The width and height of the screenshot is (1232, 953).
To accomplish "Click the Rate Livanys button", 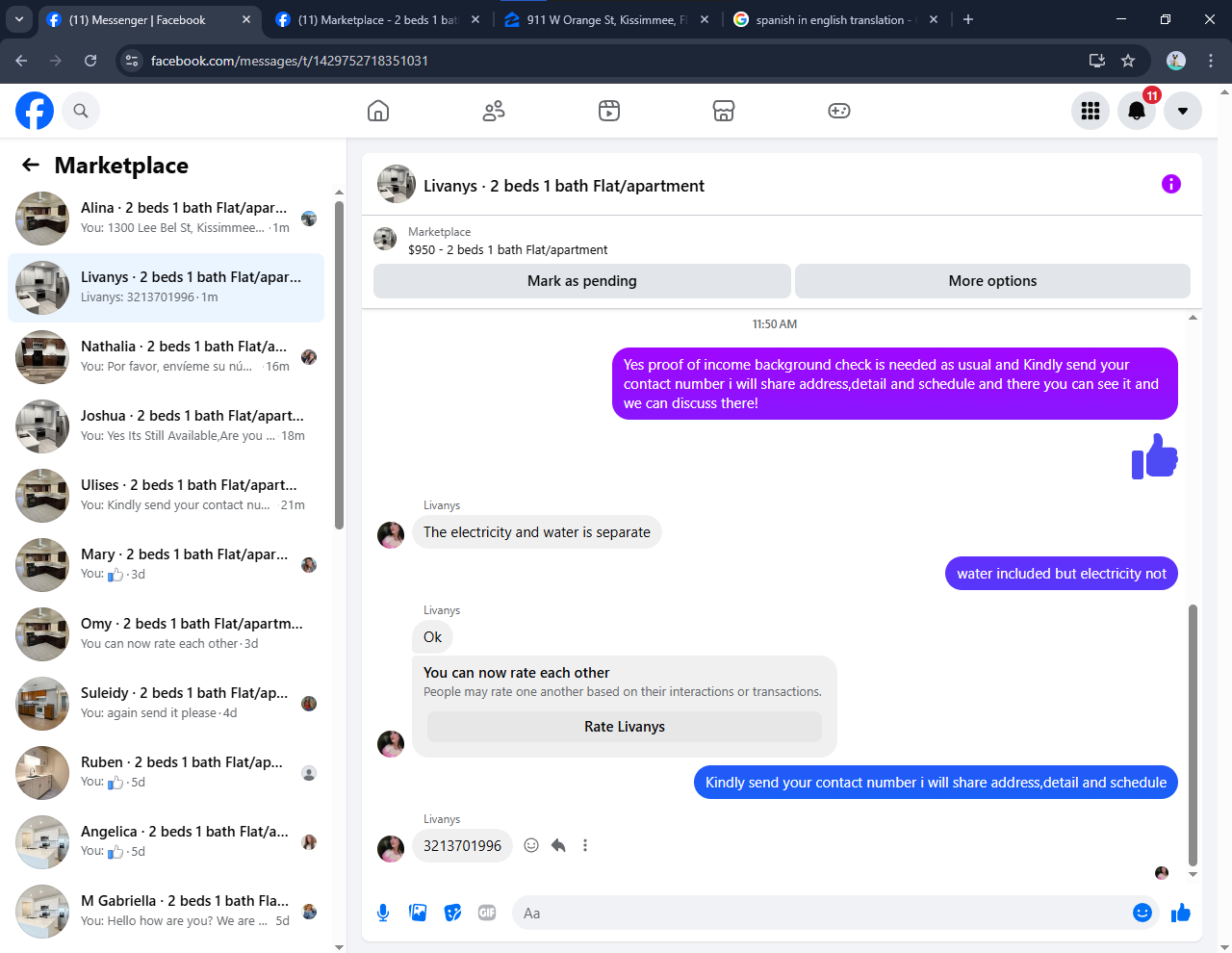I will [x=625, y=727].
